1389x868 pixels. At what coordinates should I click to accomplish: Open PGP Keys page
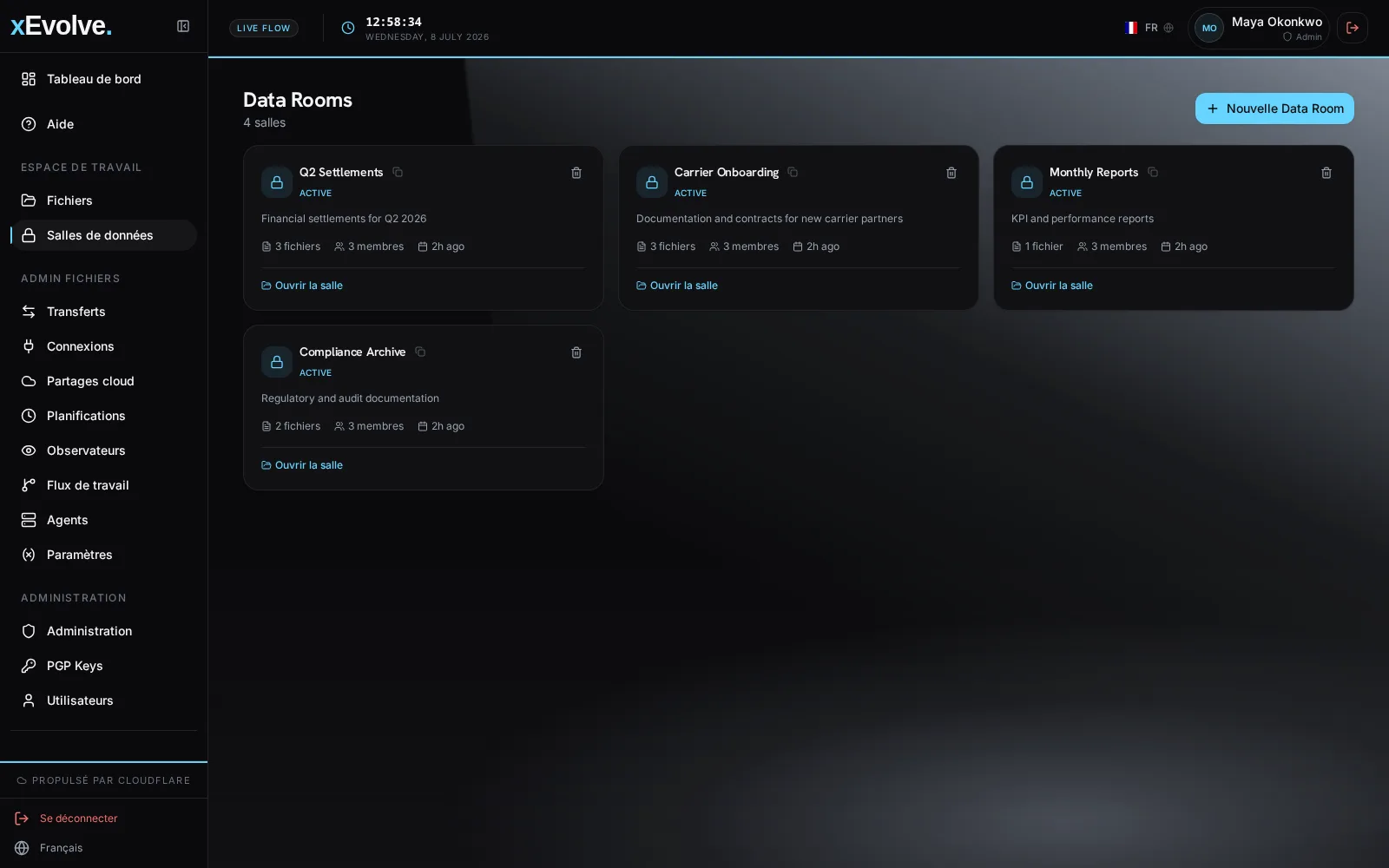(103, 666)
